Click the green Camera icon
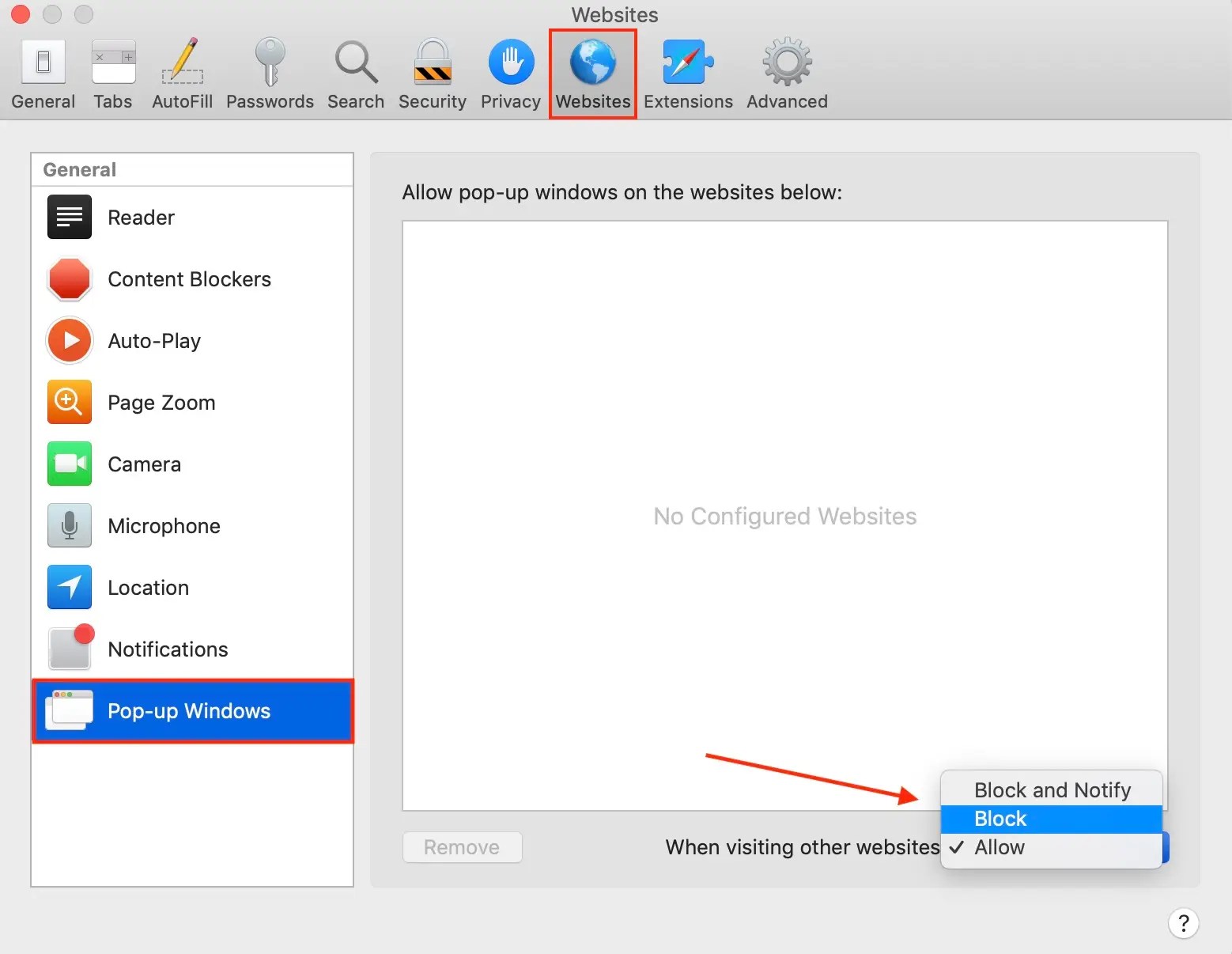This screenshot has height=954, width=1232. tap(70, 464)
